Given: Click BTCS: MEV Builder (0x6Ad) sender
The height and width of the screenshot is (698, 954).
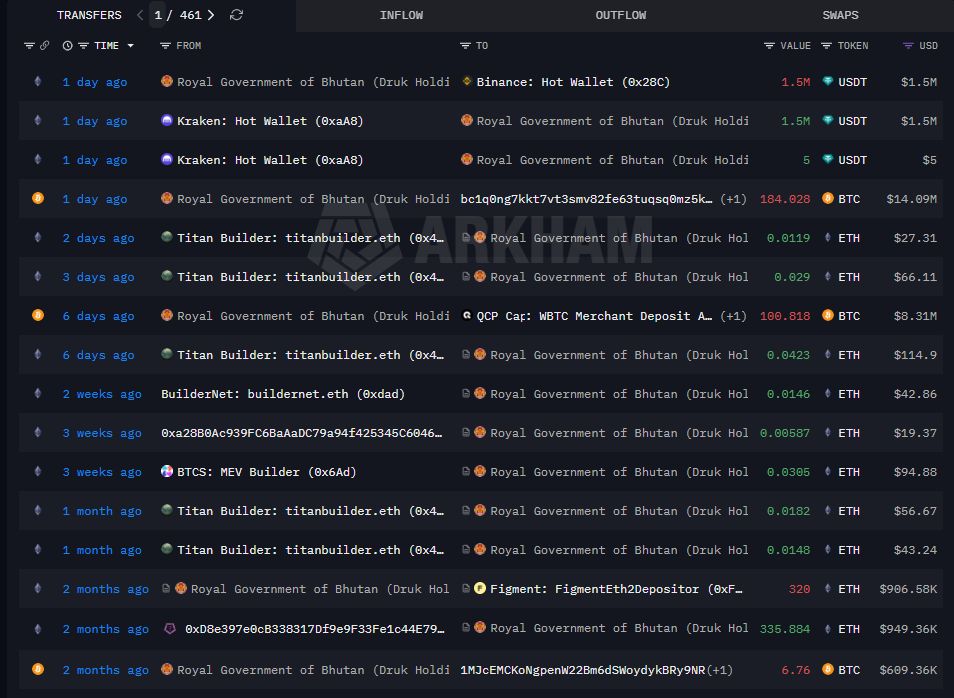Looking at the screenshot, I should (x=266, y=472).
